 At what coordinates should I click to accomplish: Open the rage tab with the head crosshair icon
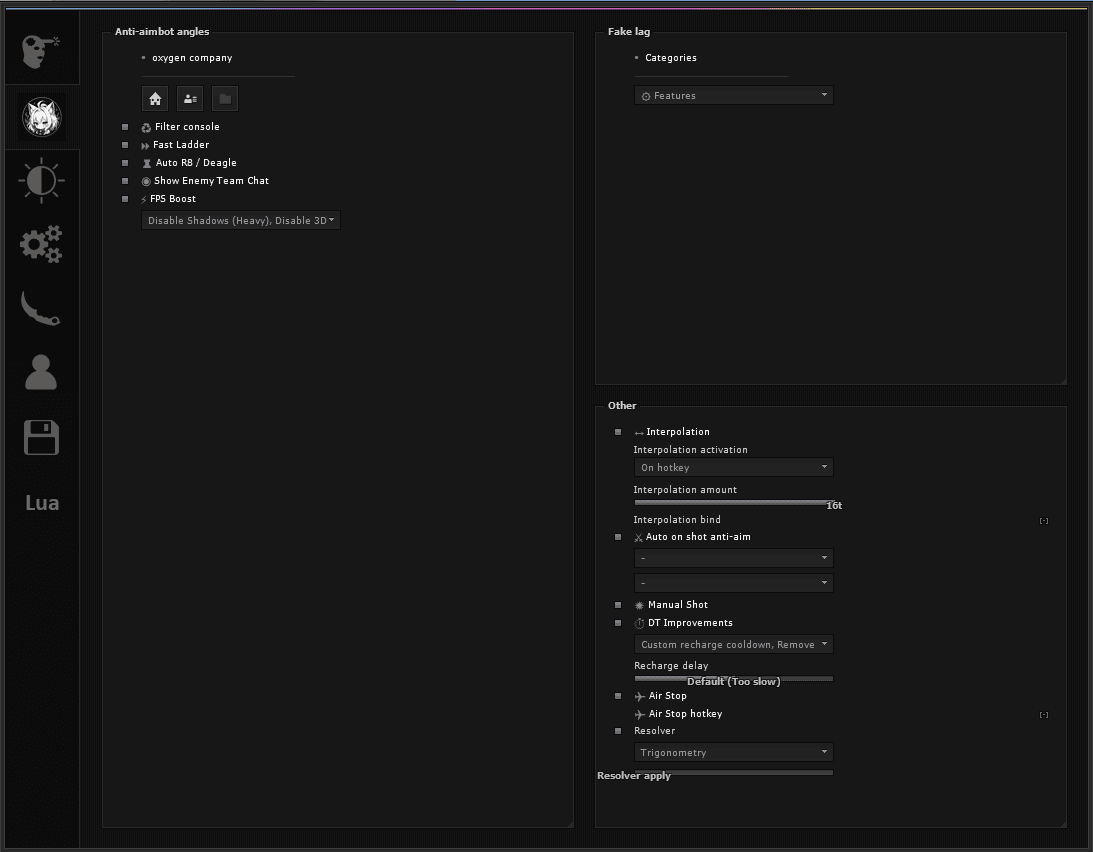tap(41, 50)
